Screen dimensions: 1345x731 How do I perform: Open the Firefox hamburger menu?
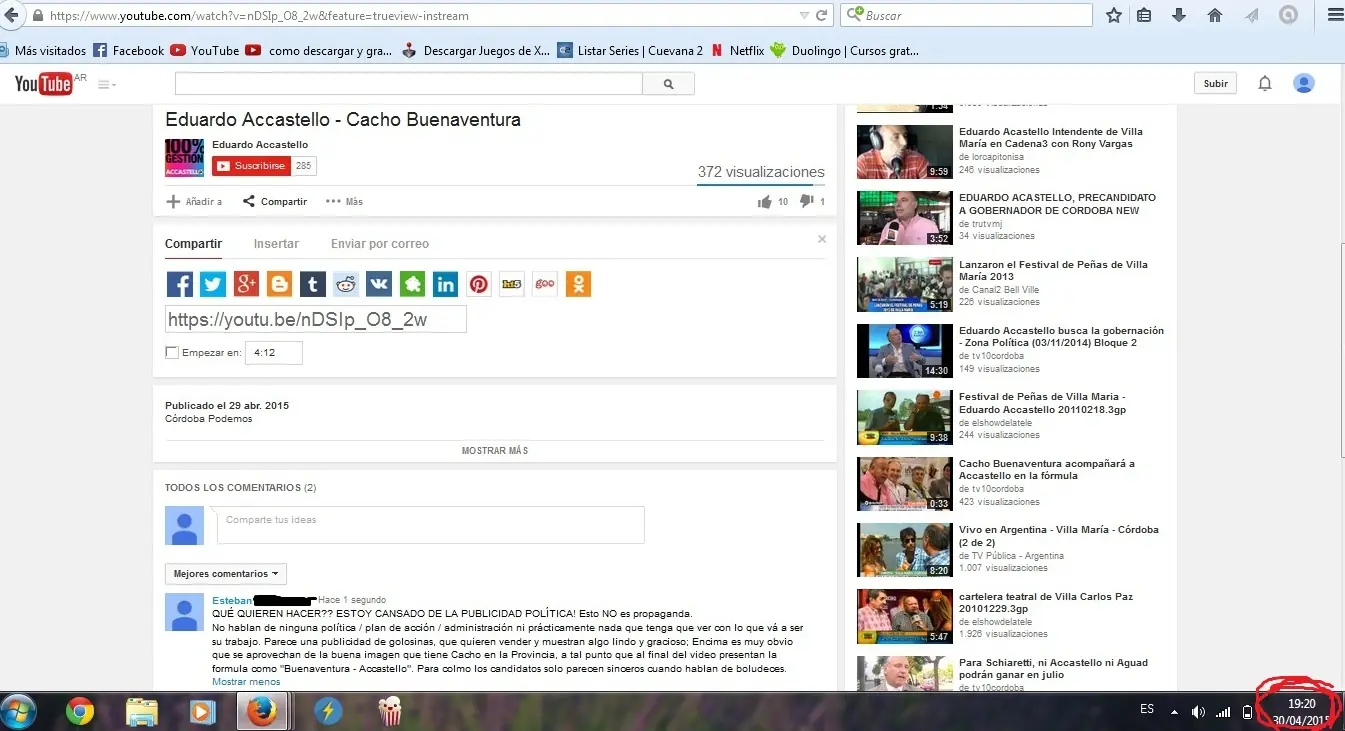pos(1335,15)
